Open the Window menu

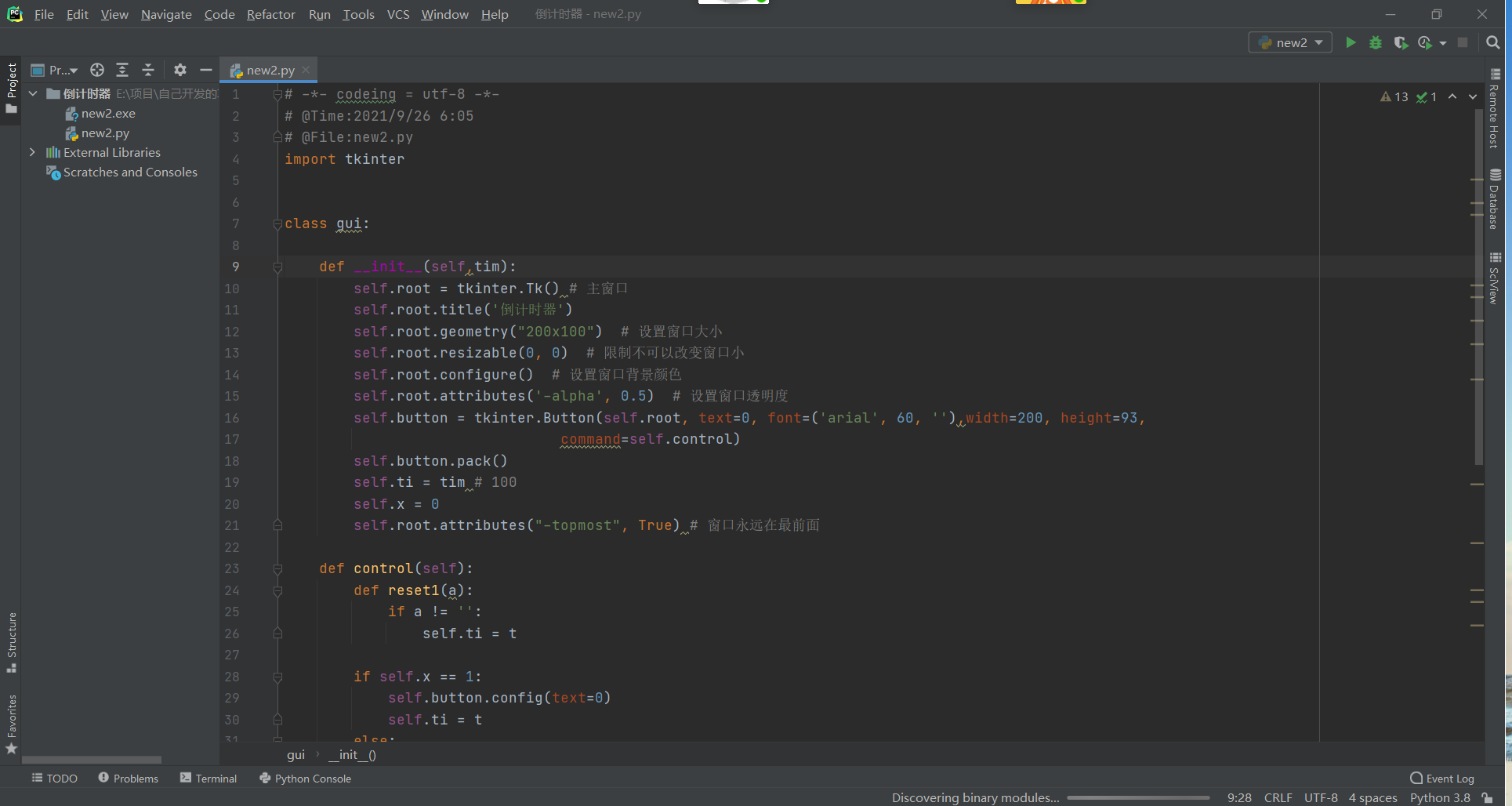click(x=444, y=14)
